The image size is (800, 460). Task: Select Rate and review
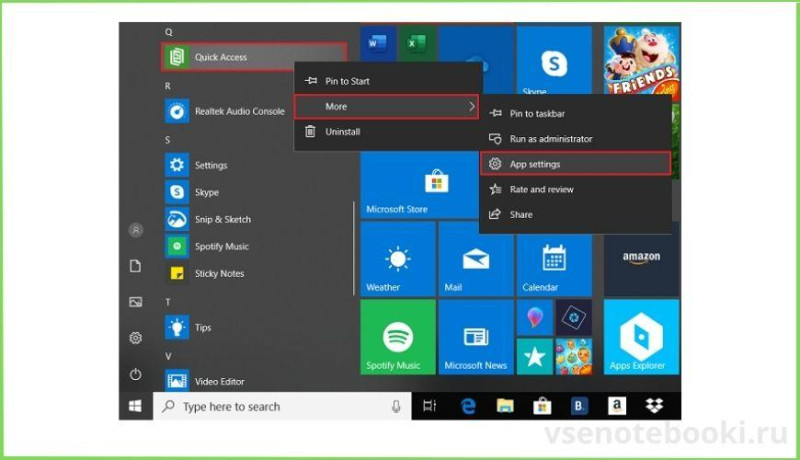pyautogui.click(x=576, y=189)
